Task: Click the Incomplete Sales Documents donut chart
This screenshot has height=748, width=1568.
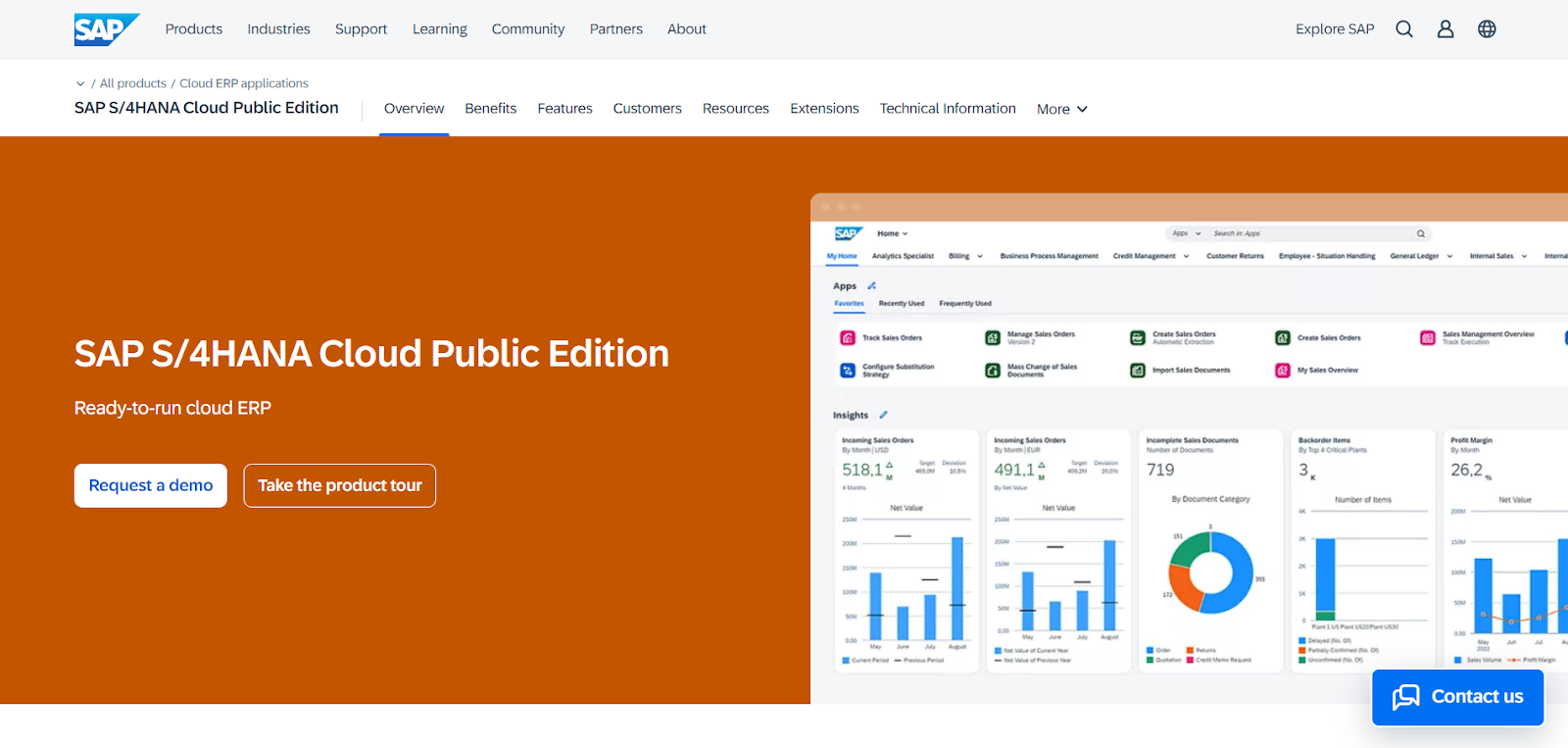Action: click(x=1211, y=573)
